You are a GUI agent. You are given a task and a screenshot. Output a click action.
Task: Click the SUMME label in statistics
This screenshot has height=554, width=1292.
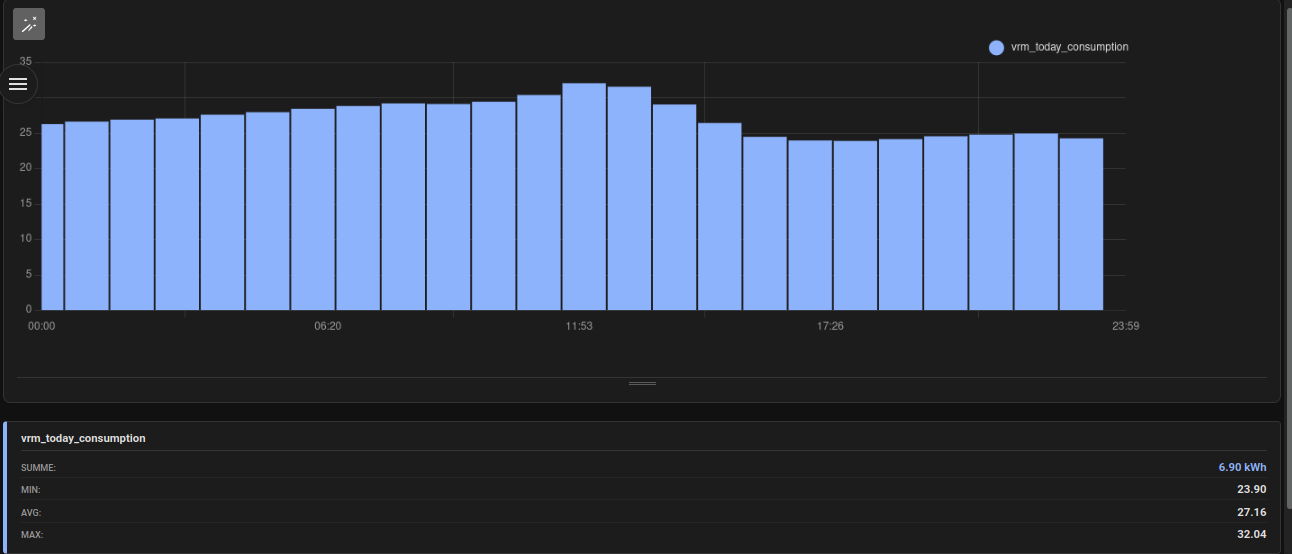pos(38,468)
